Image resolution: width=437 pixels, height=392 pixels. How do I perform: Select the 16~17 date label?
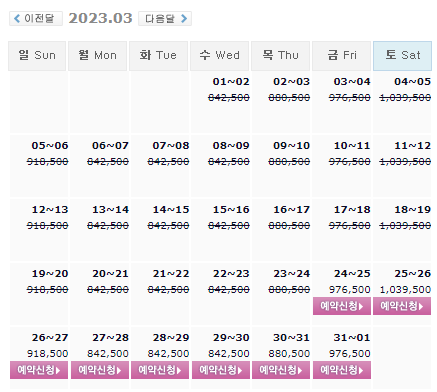pyautogui.click(x=291, y=210)
